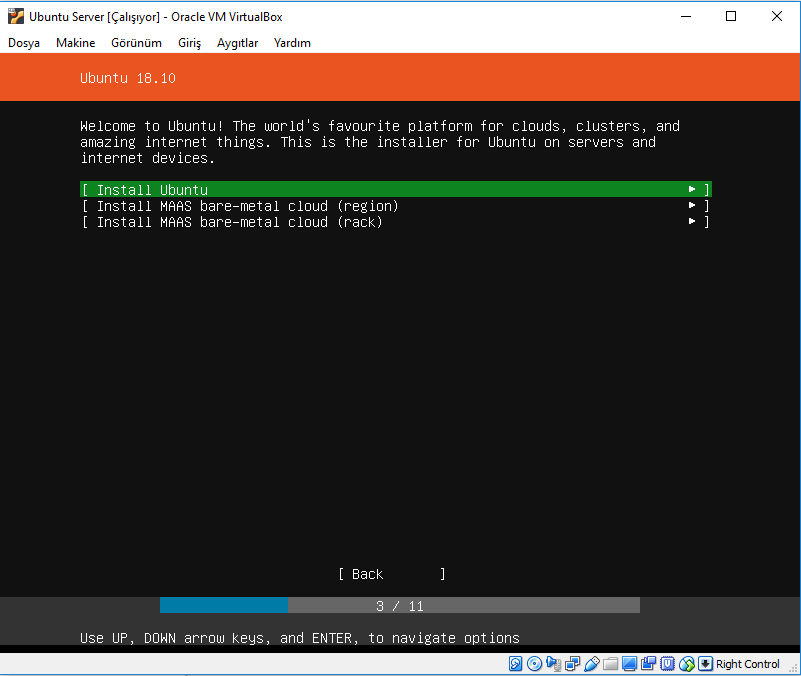Open the Aygıtlar menu
The height and width of the screenshot is (676, 801).
pyautogui.click(x=238, y=43)
